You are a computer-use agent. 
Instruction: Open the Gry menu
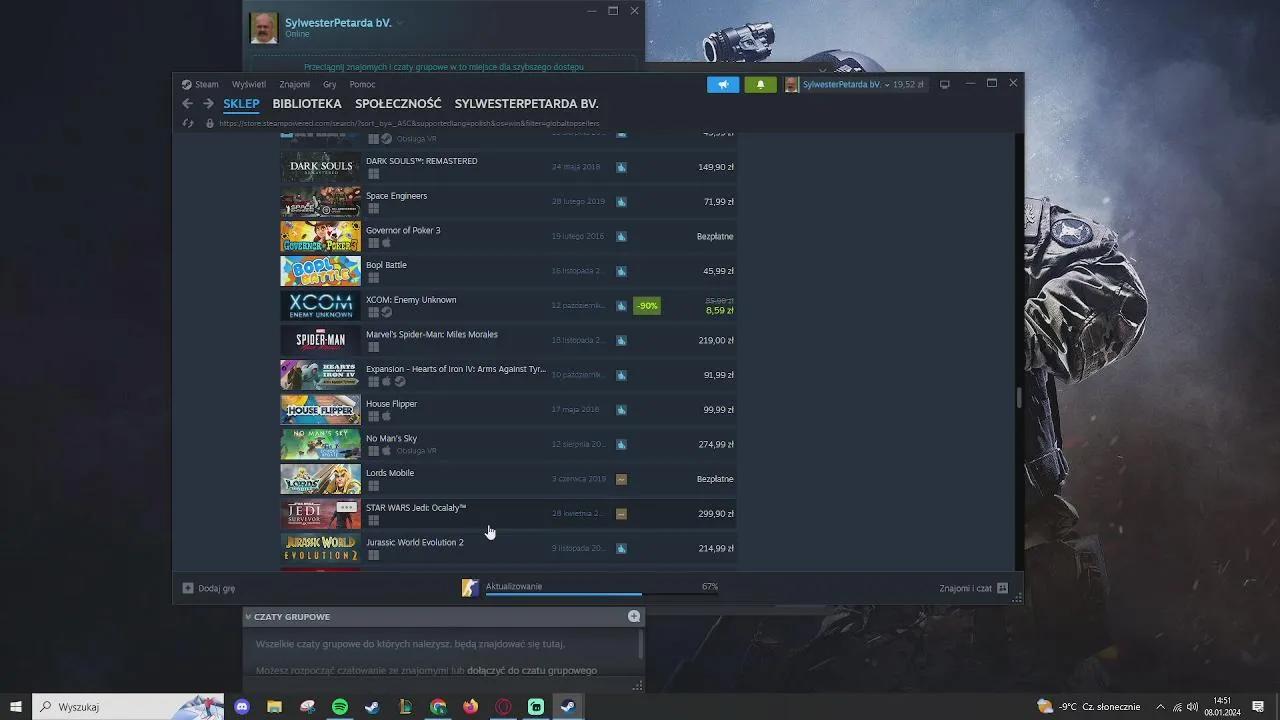329,85
